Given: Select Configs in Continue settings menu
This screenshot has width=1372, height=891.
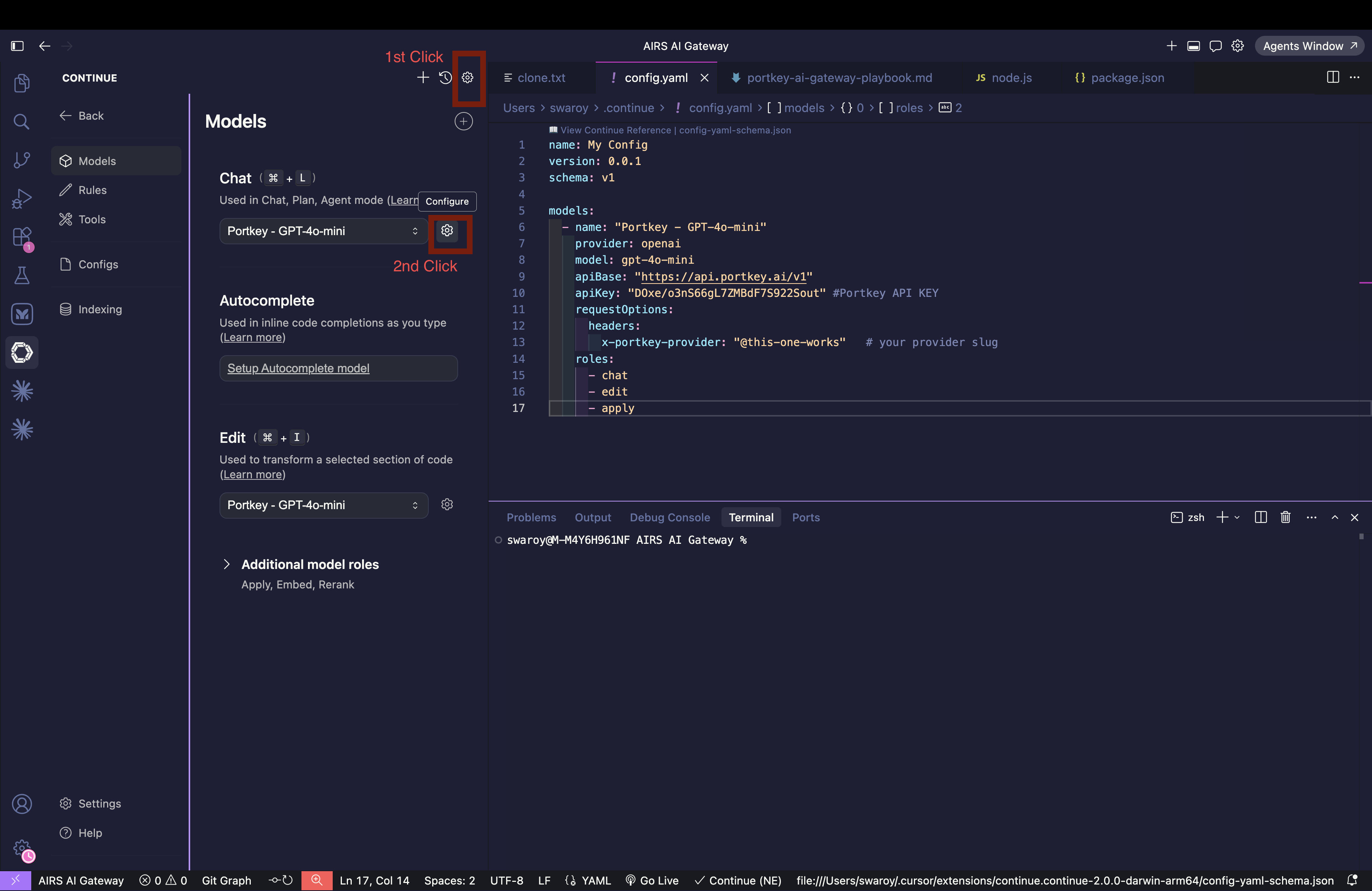Looking at the screenshot, I should coord(115,264).
